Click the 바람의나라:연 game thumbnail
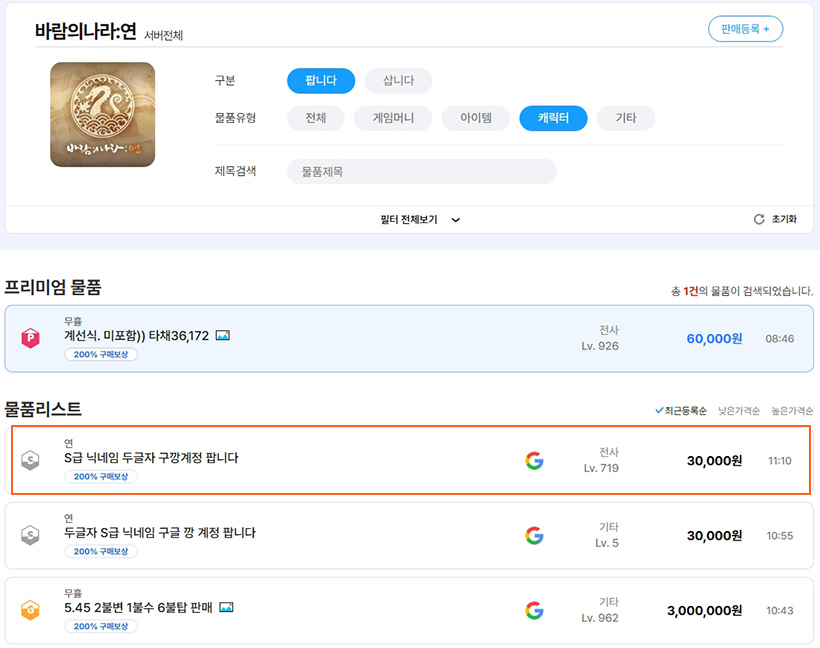Viewport: 820px width, 648px height. click(x=102, y=115)
